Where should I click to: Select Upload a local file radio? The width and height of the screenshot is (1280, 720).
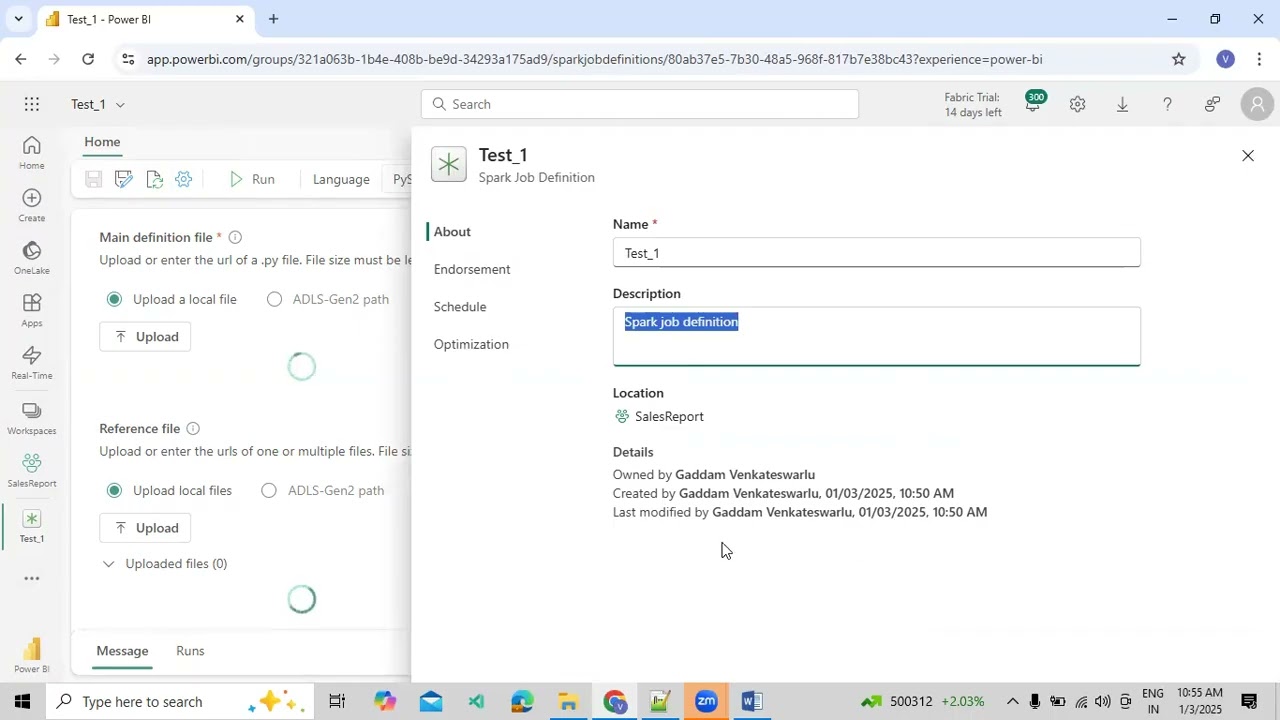pyautogui.click(x=114, y=299)
